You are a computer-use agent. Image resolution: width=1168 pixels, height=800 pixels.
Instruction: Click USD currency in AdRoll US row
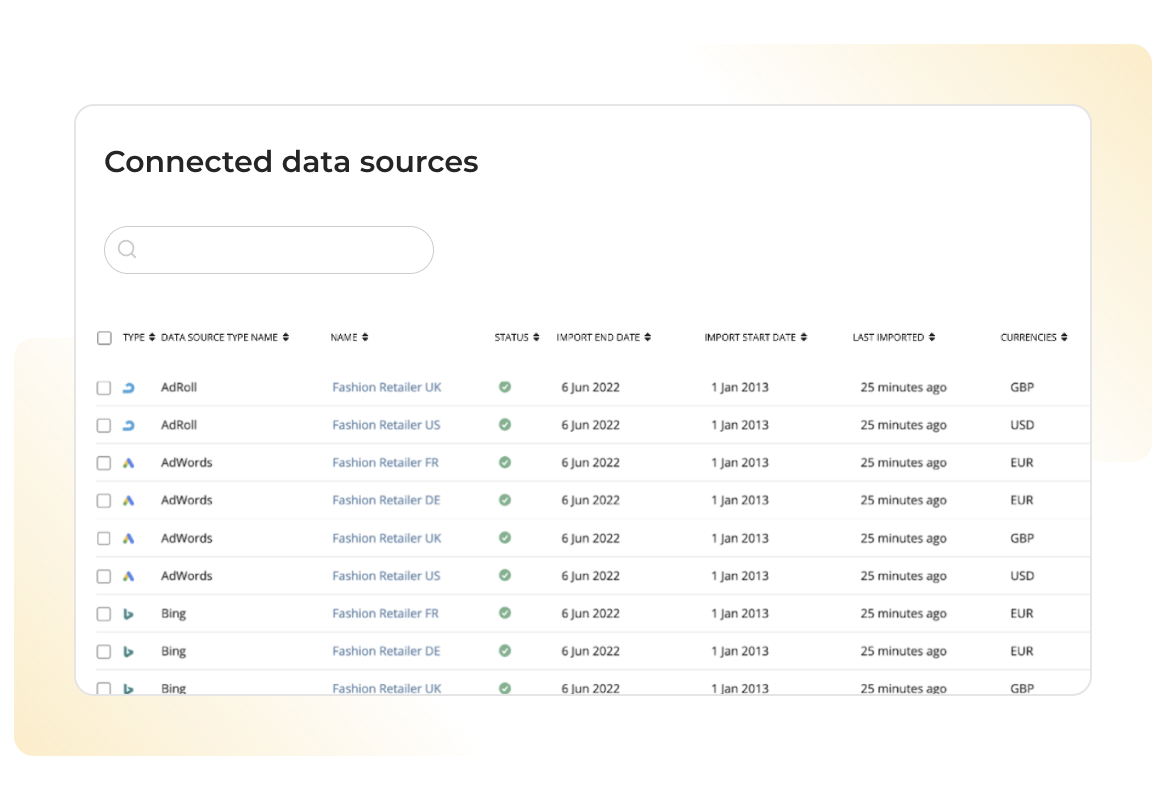(x=1022, y=425)
